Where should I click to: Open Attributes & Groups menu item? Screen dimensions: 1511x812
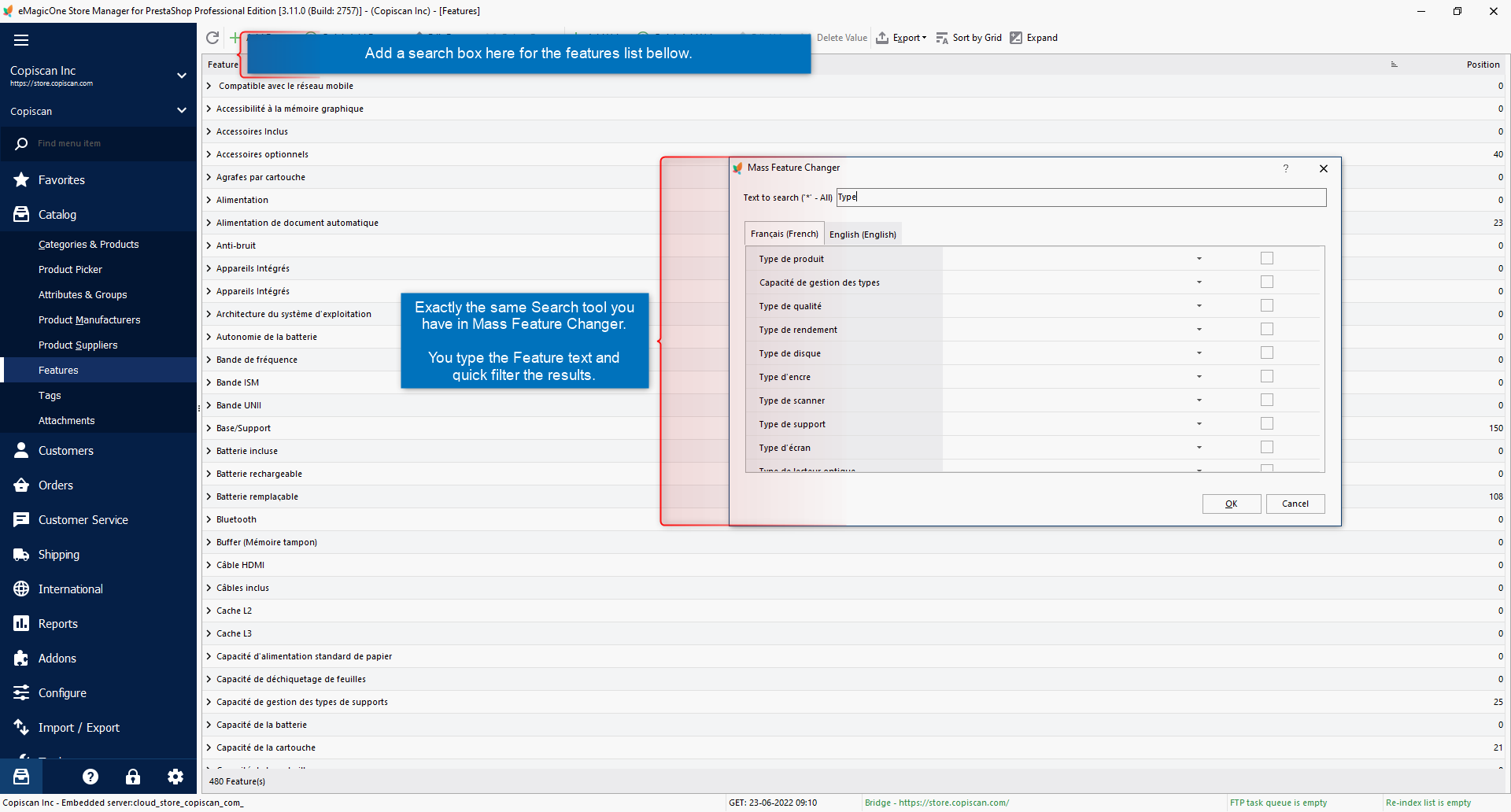pyautogui.click(x=83, y=295)
